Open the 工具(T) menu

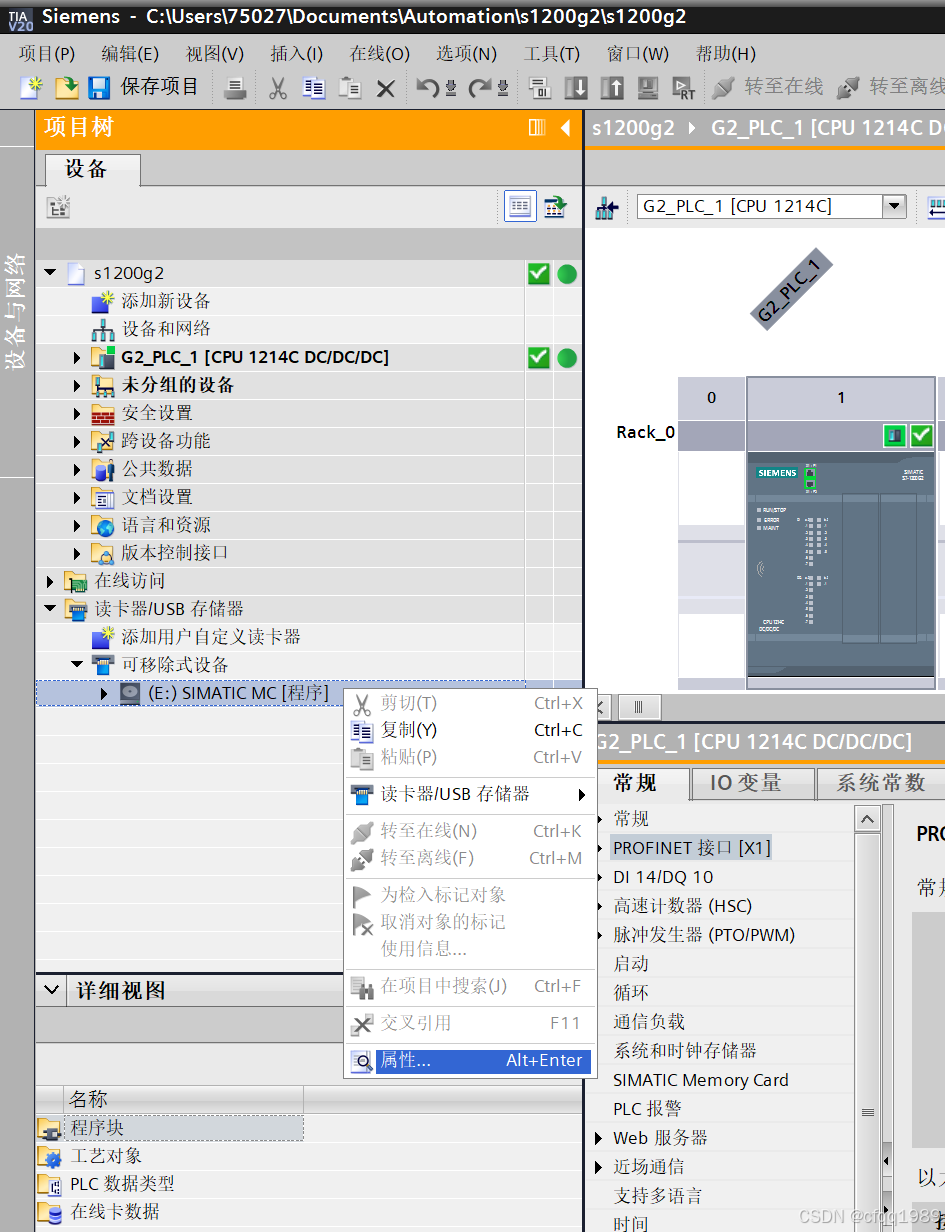coord(552,54)
